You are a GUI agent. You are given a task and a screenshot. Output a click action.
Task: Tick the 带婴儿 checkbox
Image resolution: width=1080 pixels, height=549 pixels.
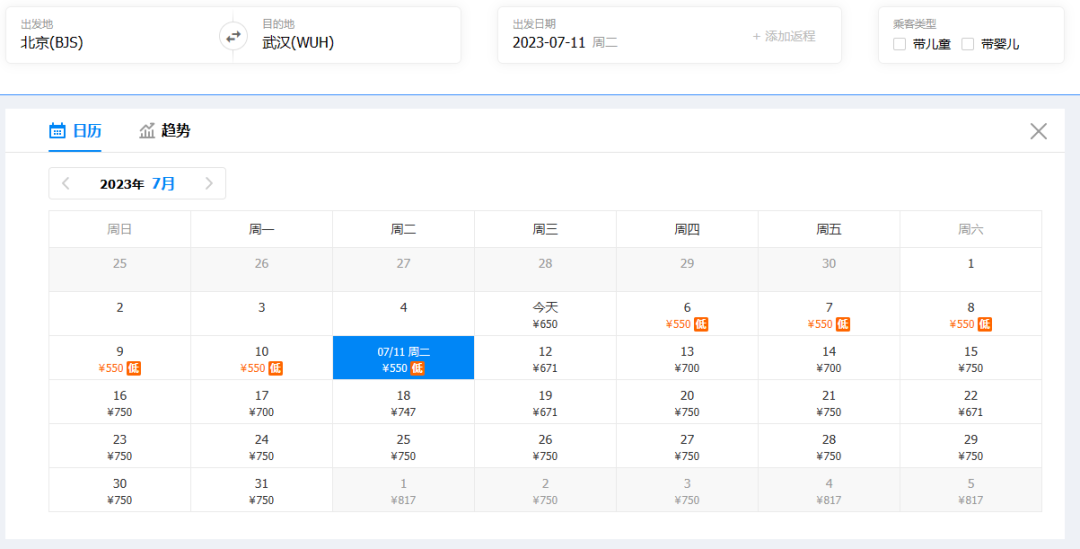coord(967,44)
